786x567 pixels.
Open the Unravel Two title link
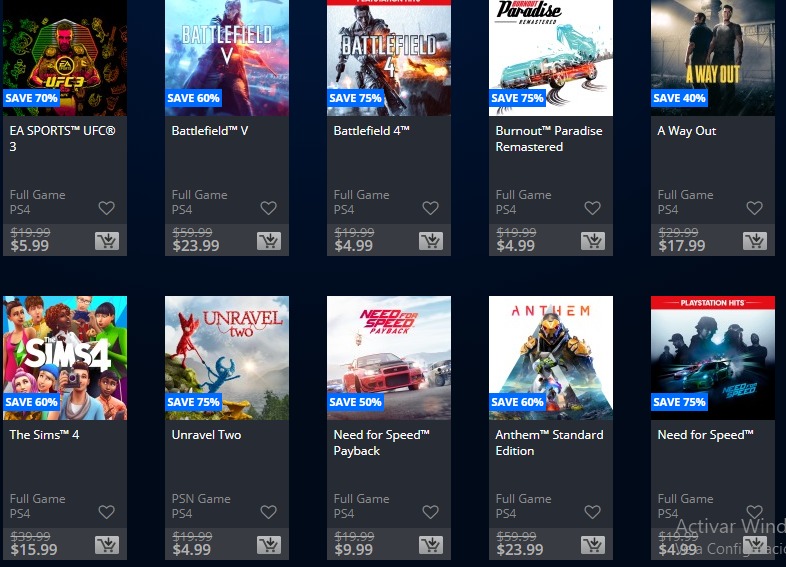pos(206,435)
